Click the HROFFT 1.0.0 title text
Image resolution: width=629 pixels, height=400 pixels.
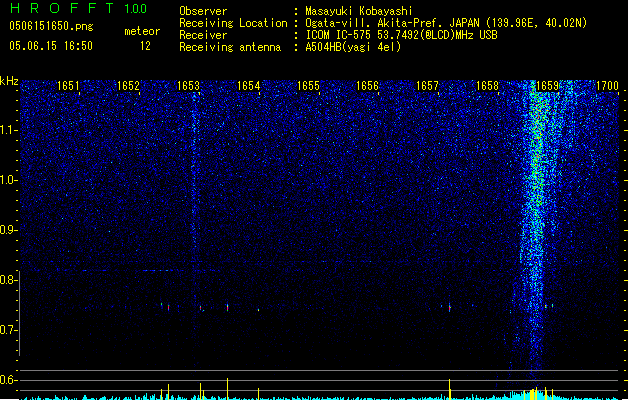point(78,8)
